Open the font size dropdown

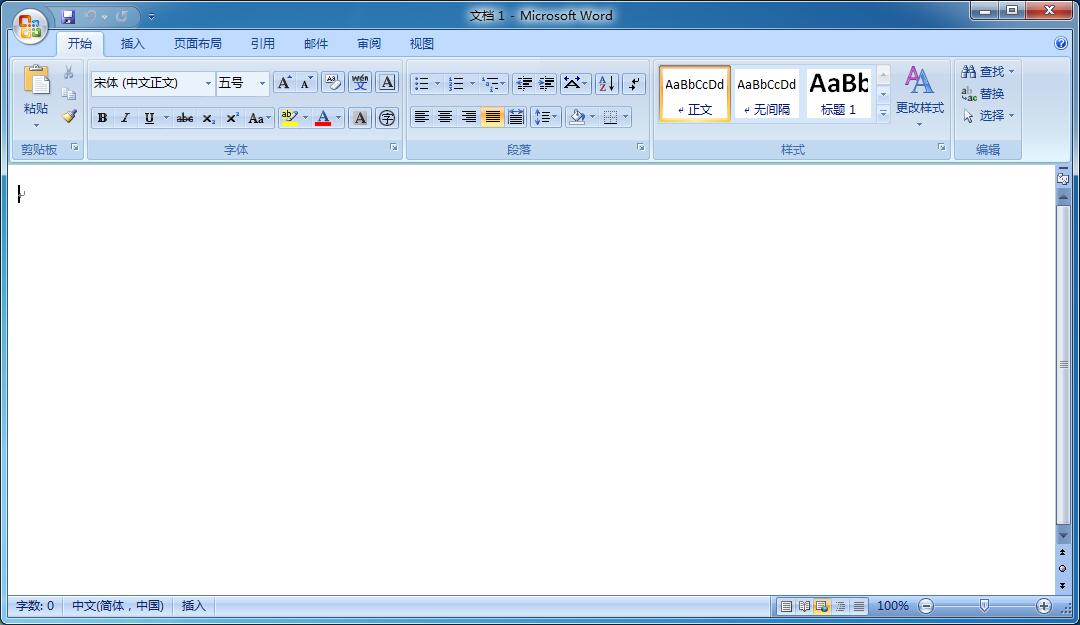262,83
